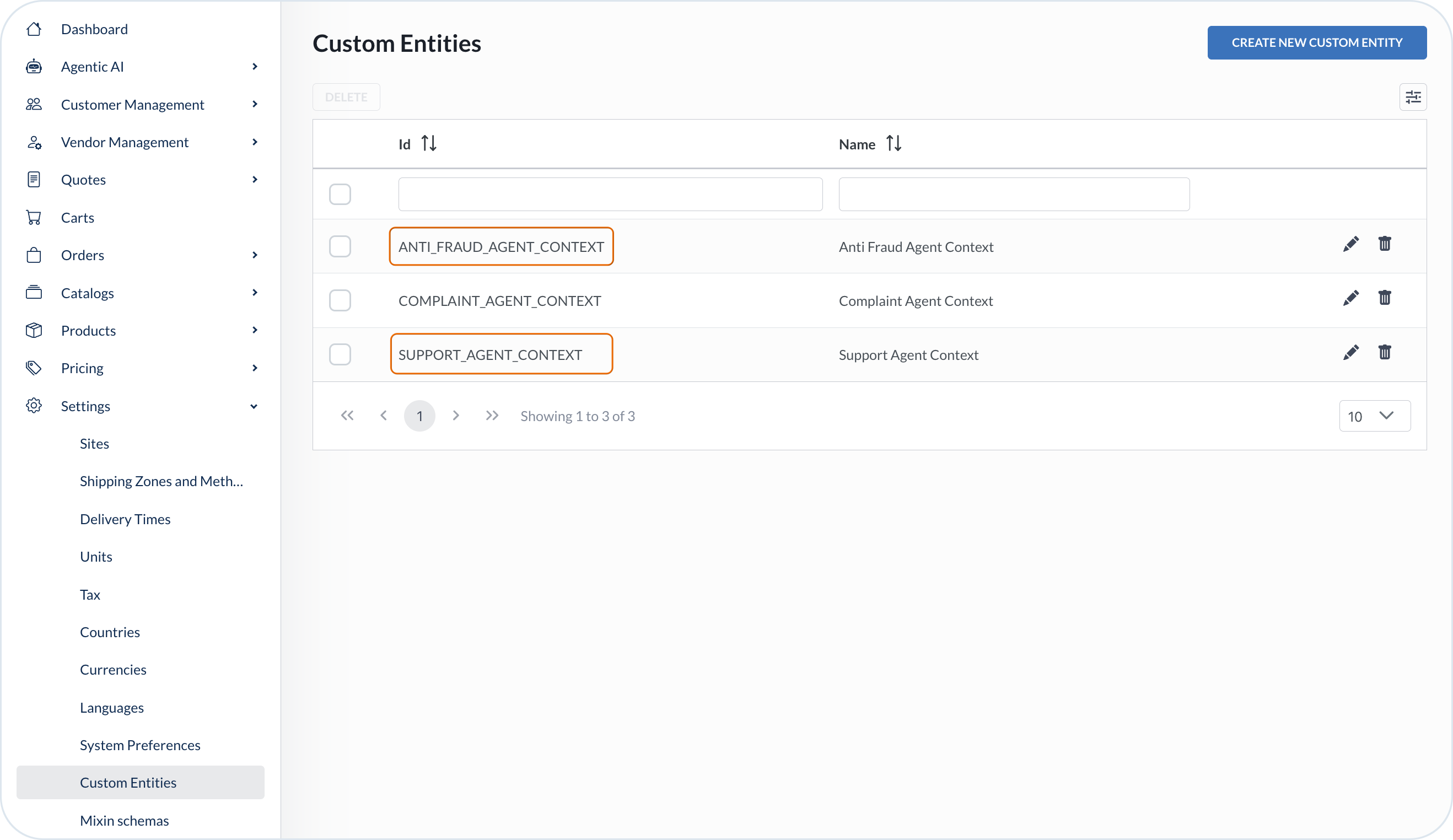Click the Id filter input field
This screenshot has height=840, width=1453.
pos(610,194)
